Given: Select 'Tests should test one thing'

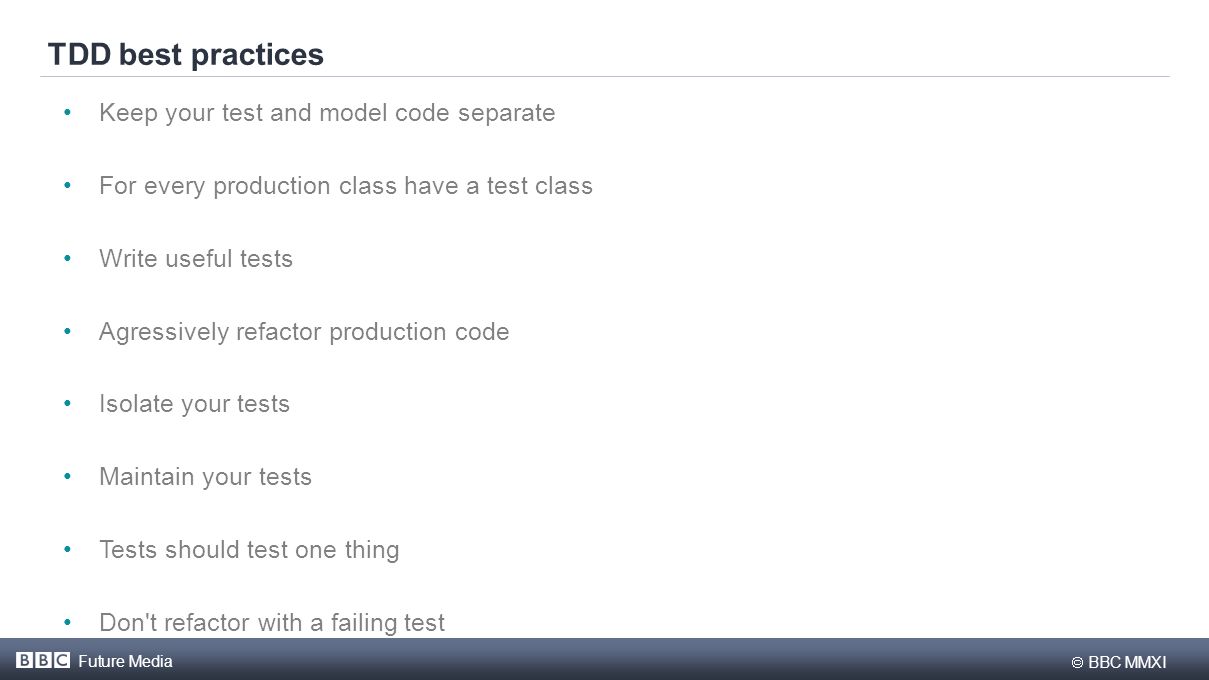Looking at the screenshot, I should pos(249,550).
